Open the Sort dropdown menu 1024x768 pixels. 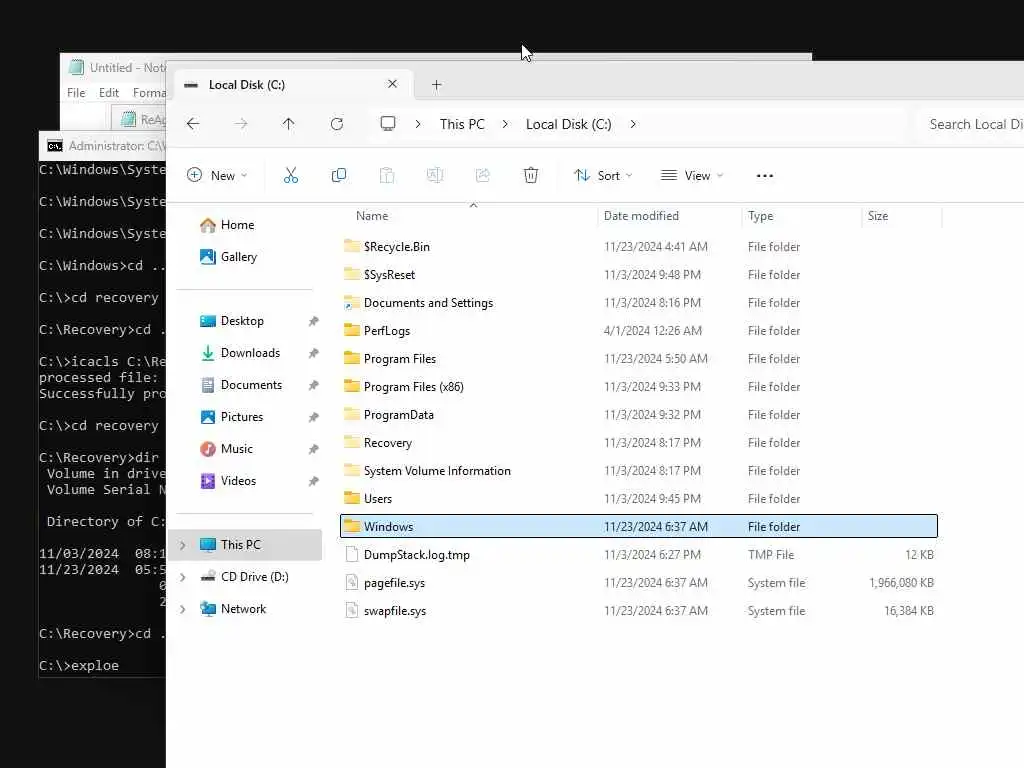tap(603, 175)
